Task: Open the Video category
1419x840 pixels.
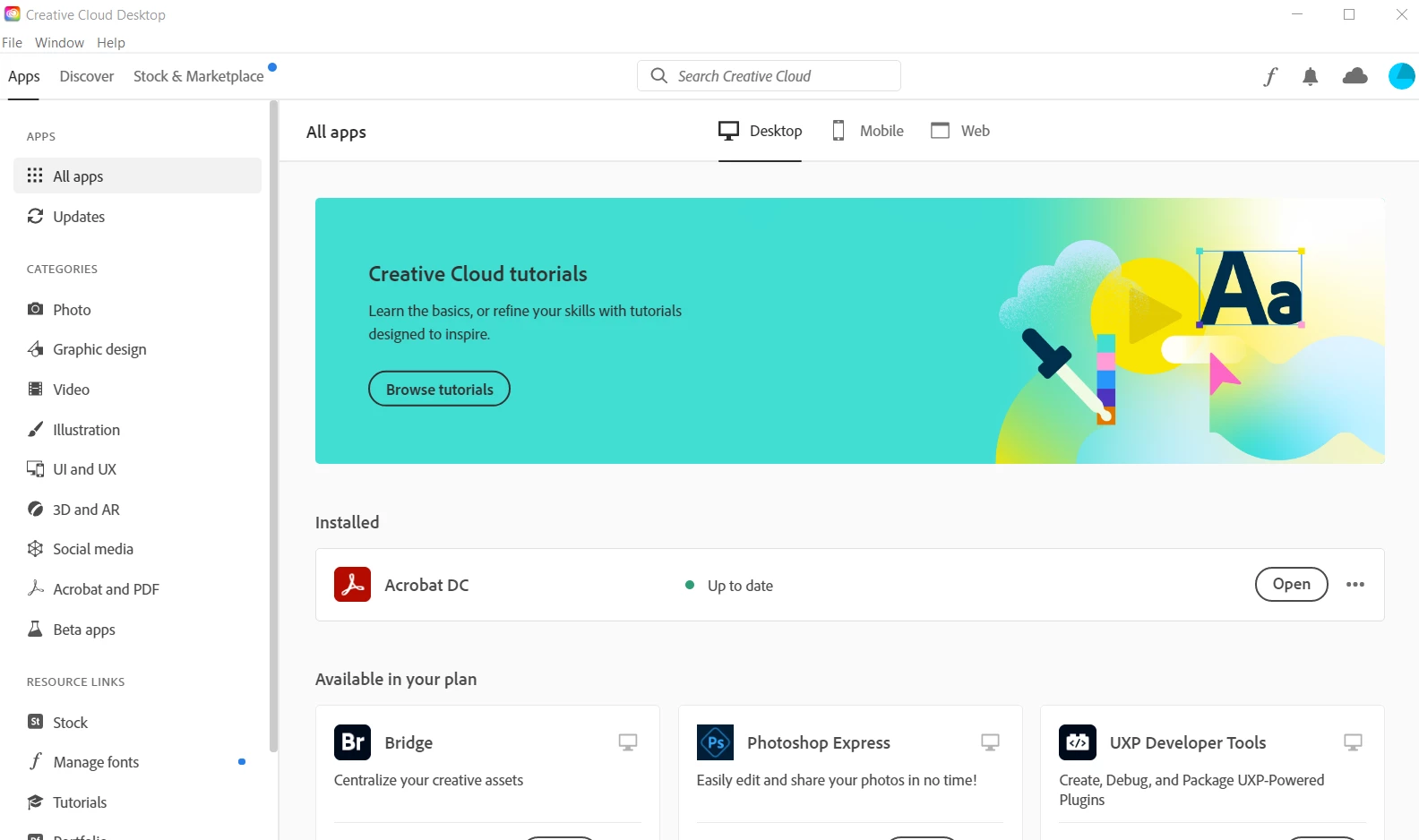Action: 137,390
